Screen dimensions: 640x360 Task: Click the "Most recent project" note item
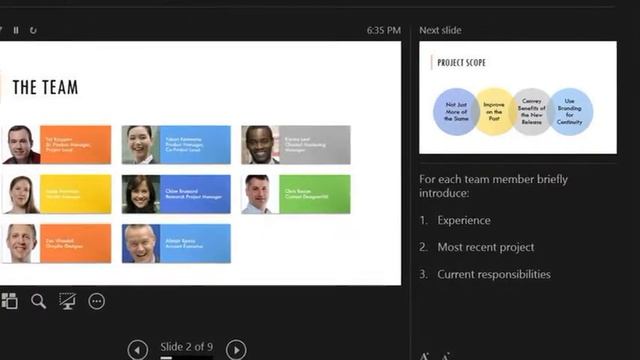(x=486, y=247)
